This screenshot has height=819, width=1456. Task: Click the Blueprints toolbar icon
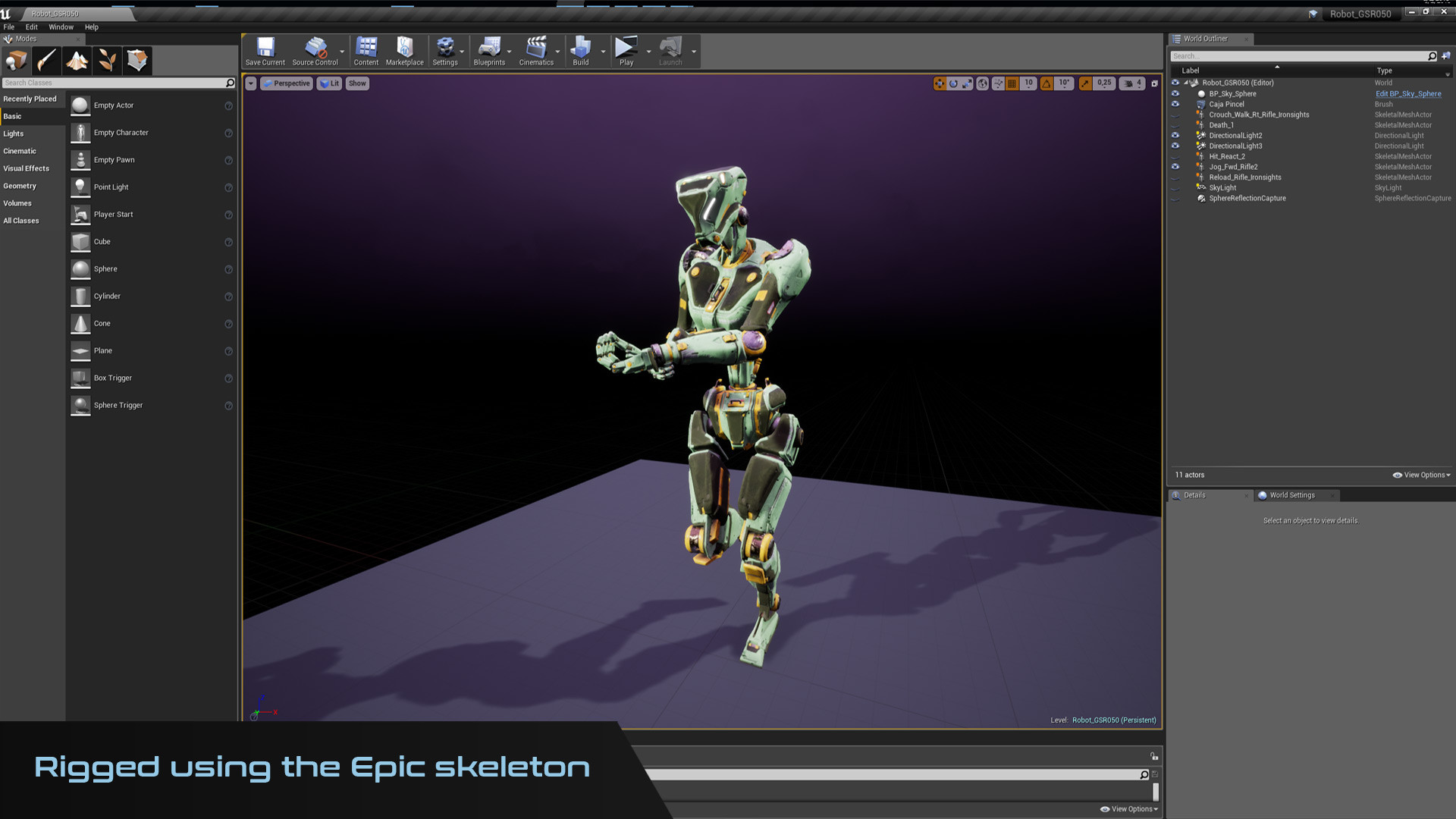pyautogui.click(x=489, y=50)
